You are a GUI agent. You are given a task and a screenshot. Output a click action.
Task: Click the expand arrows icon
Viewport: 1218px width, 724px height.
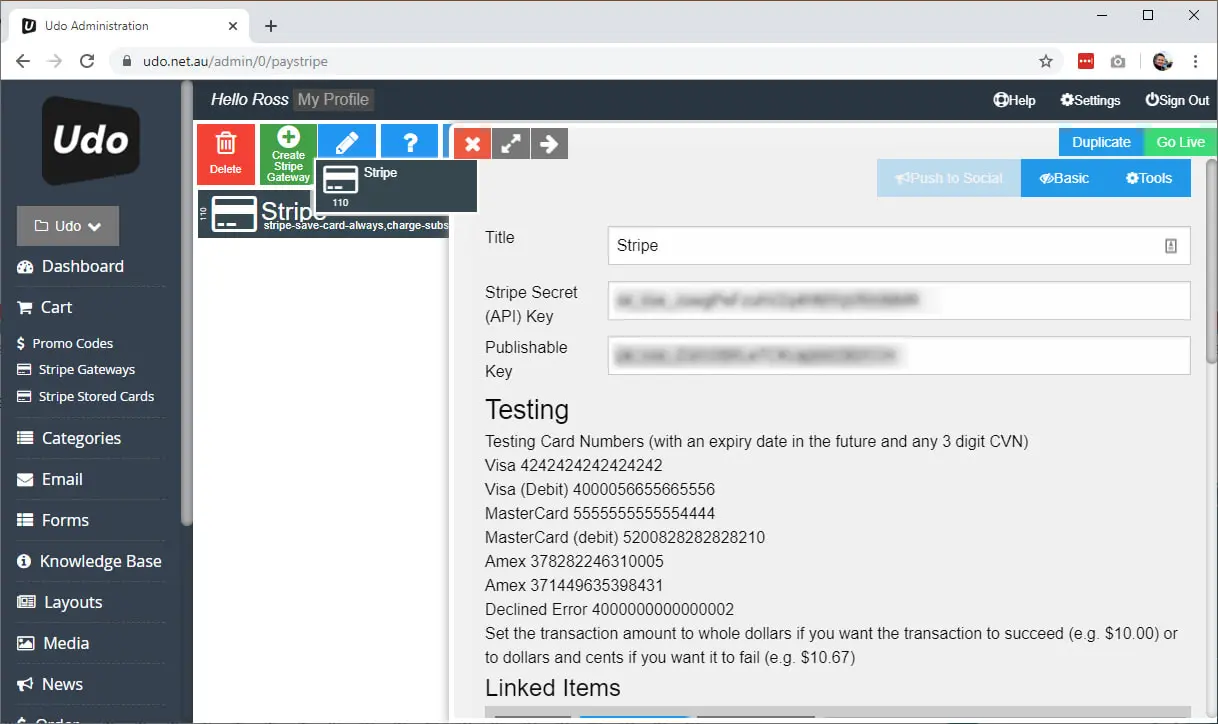click(510, 143)
